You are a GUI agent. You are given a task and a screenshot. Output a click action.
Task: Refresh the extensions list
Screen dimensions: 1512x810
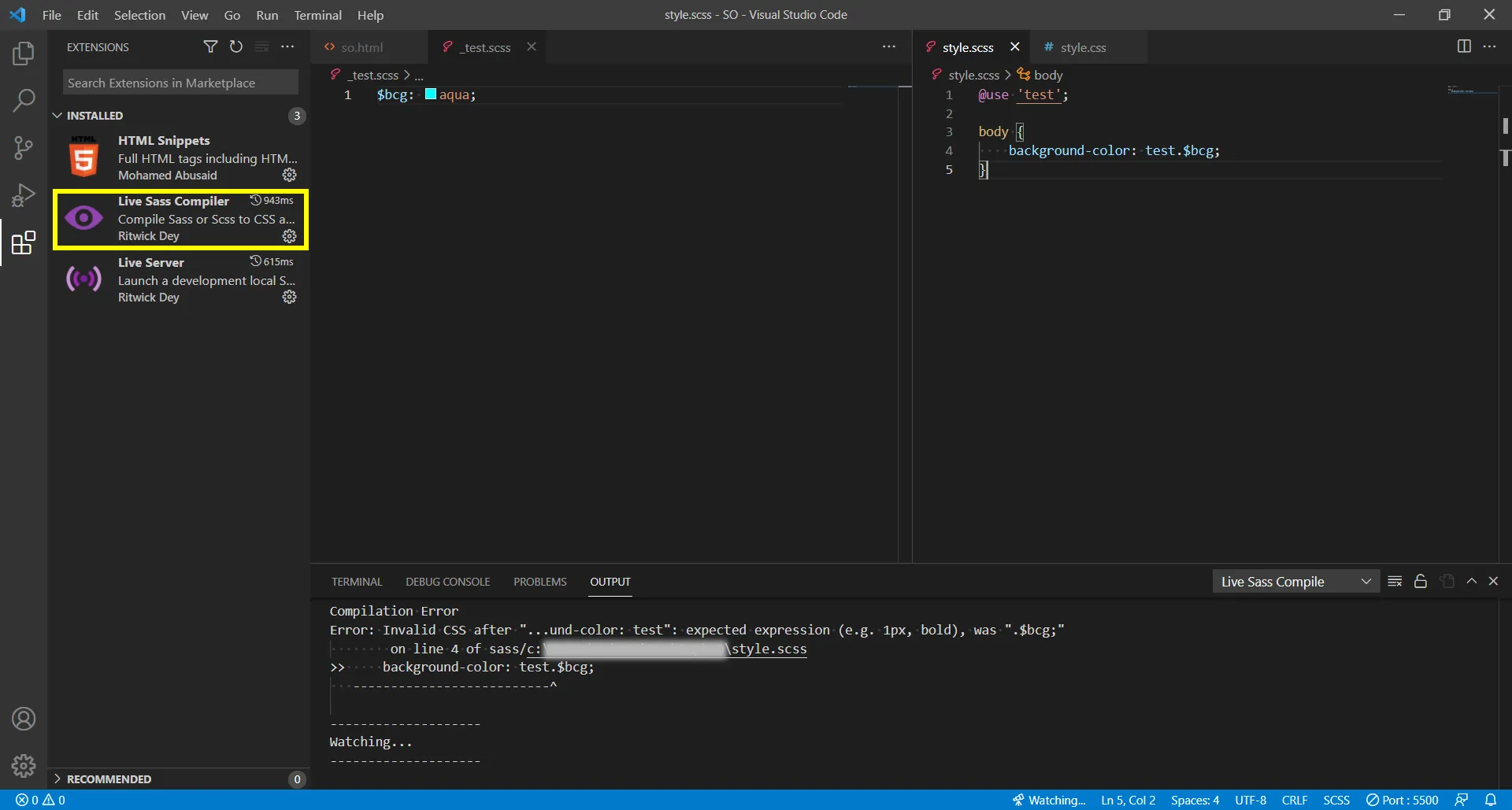pyautogui.click(x=236, y=47)
